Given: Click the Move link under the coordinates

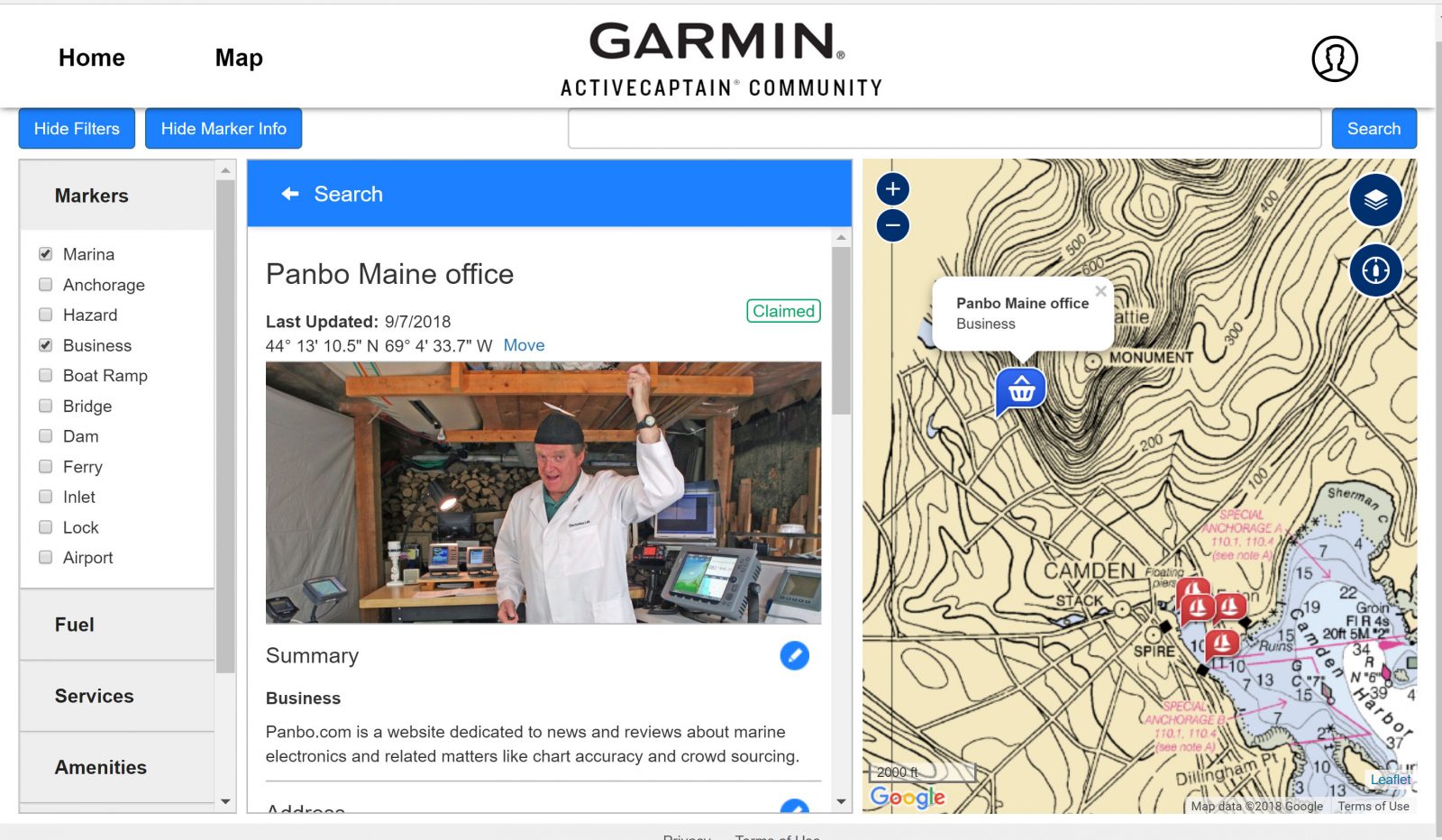Looking at the screenshot, I should [524, 345].
